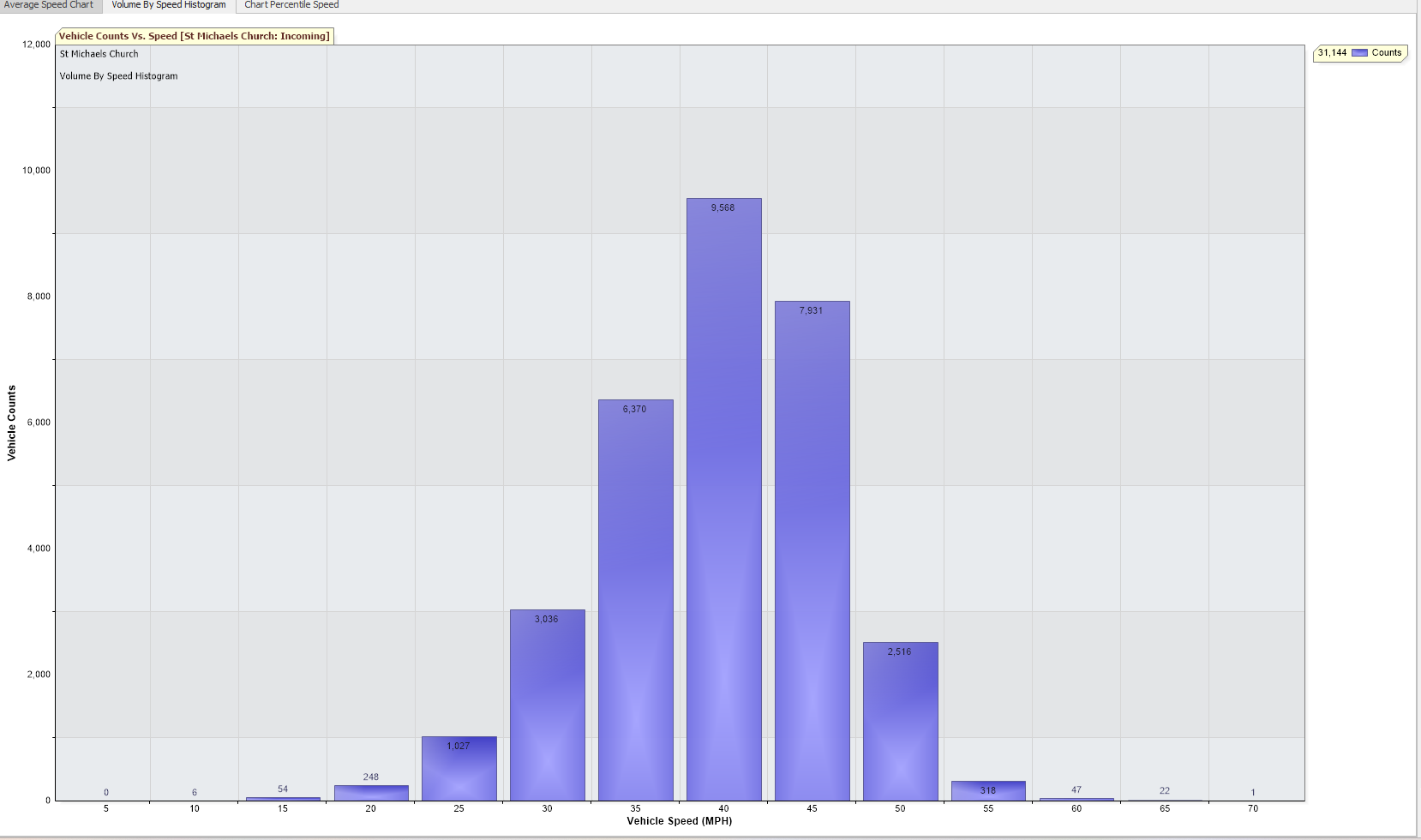The height and width of the screenshot is (840, 1421).
Task: Click the 12,000 tick label on y-axis
Action: 36,45
